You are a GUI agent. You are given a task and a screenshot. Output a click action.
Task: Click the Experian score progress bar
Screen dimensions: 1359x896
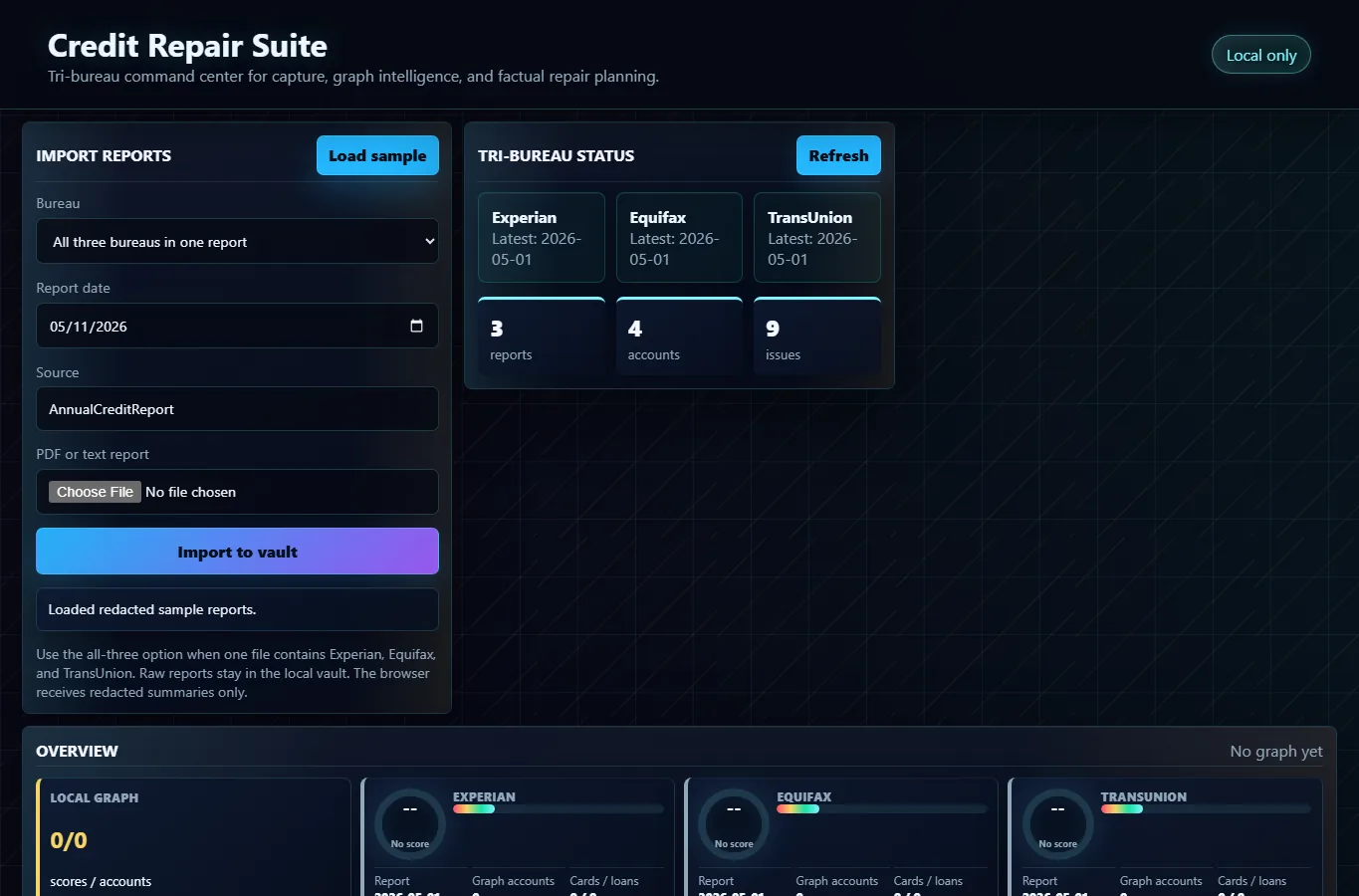click(559, 809)
